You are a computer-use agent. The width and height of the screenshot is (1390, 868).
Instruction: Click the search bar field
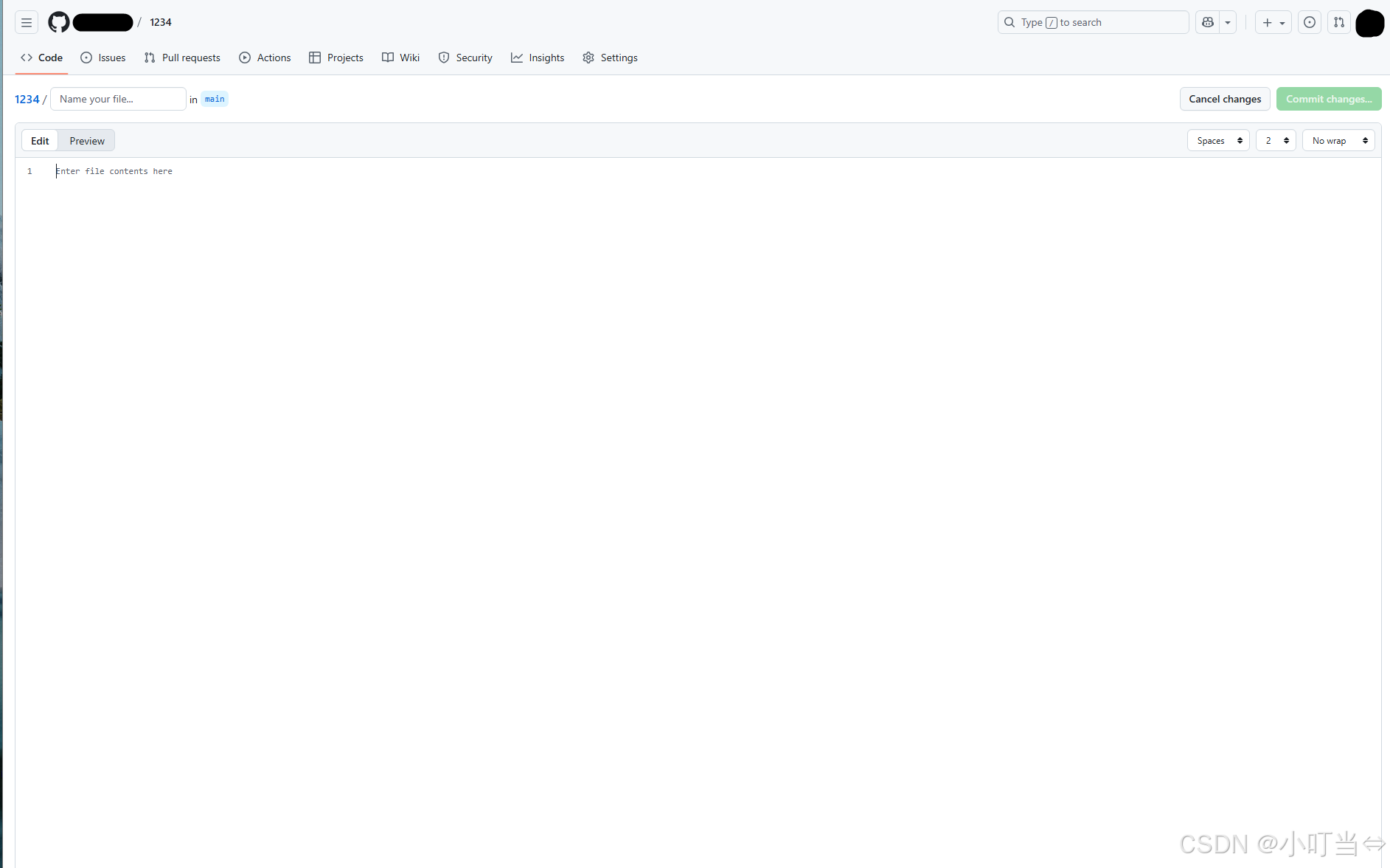coord(1093,22)
